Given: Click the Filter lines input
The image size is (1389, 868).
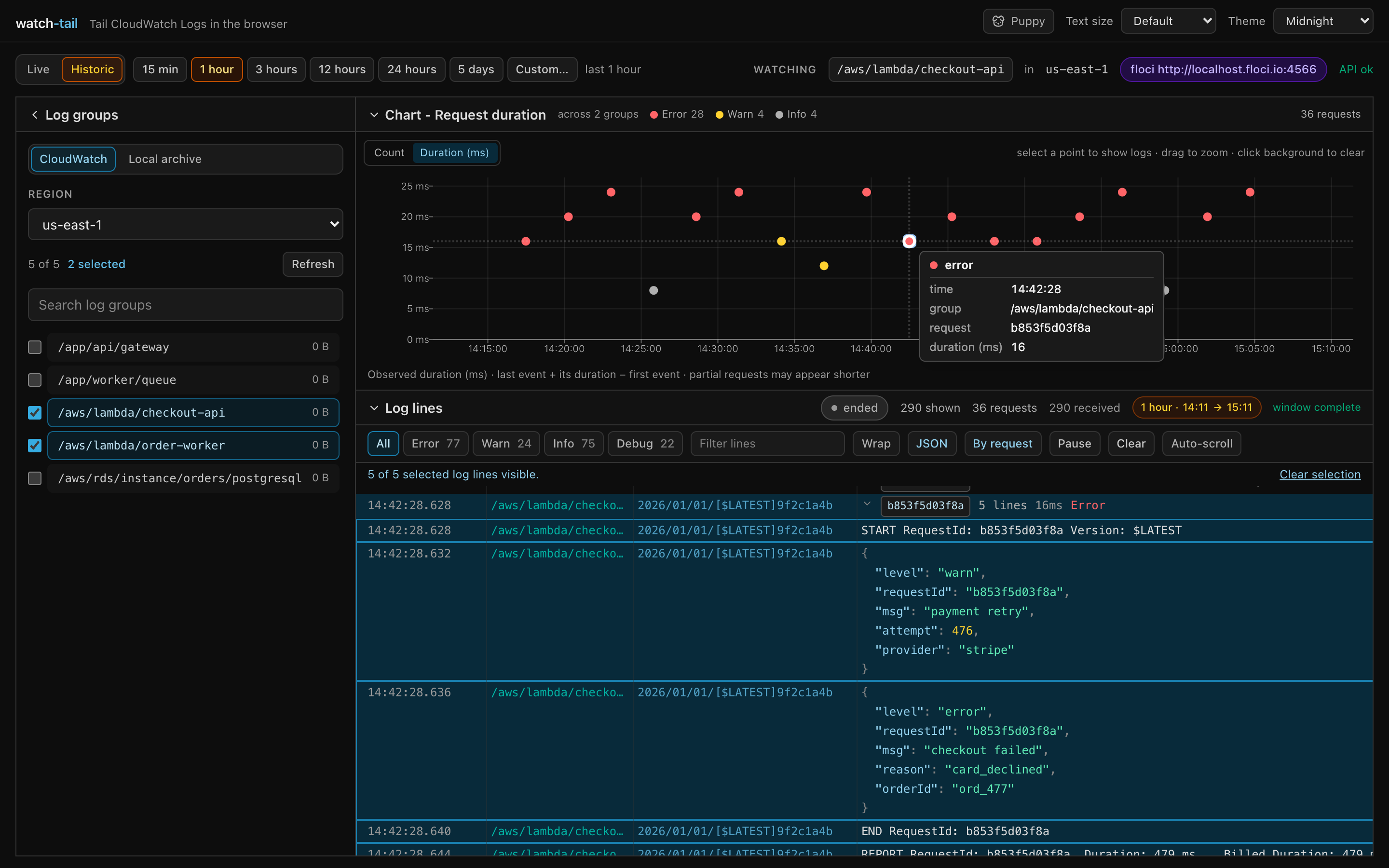Looking at the screenshot, I should click(x=767, y=444).
